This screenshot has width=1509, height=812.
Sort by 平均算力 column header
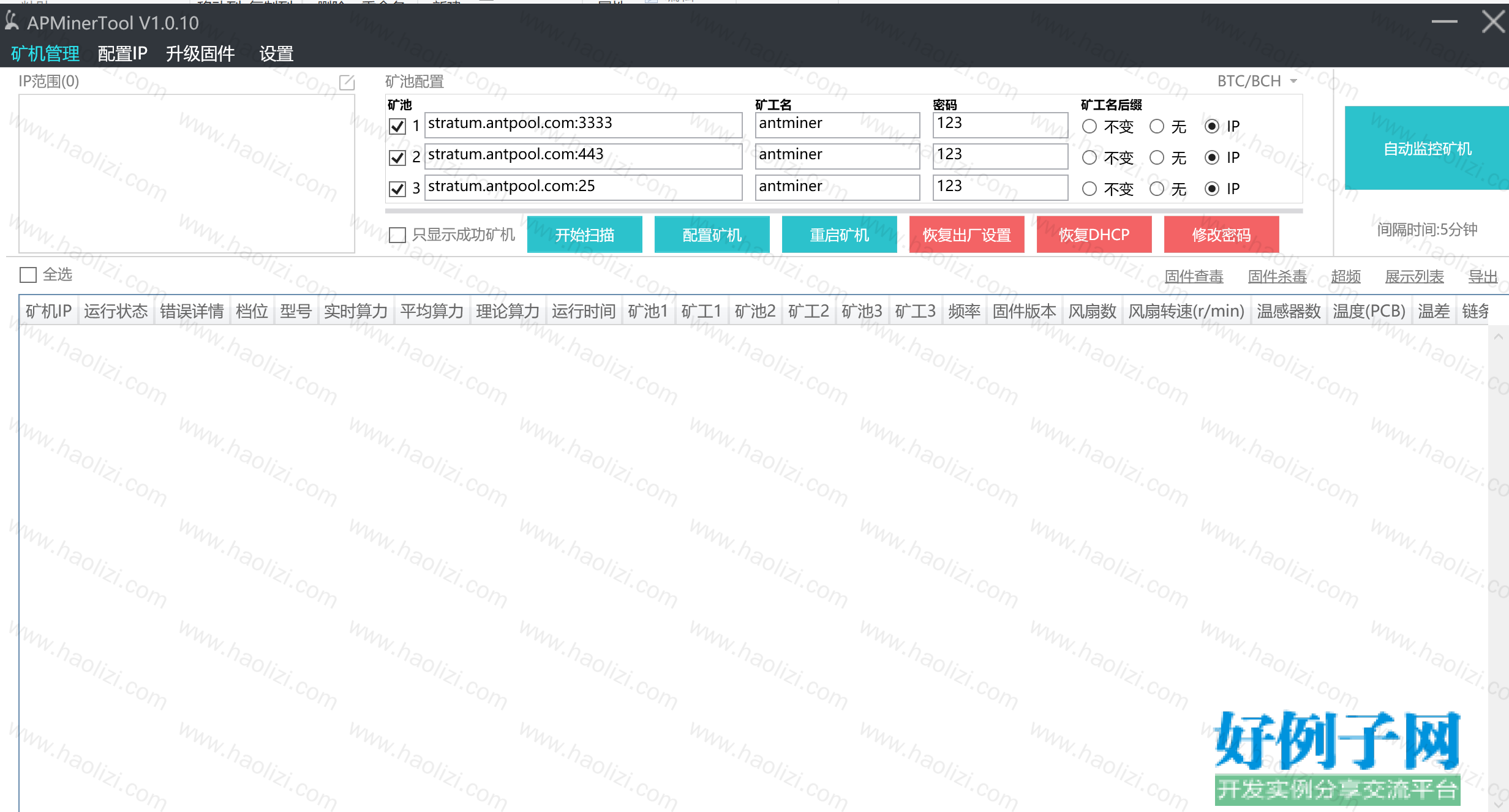click(x=432, y=311)
